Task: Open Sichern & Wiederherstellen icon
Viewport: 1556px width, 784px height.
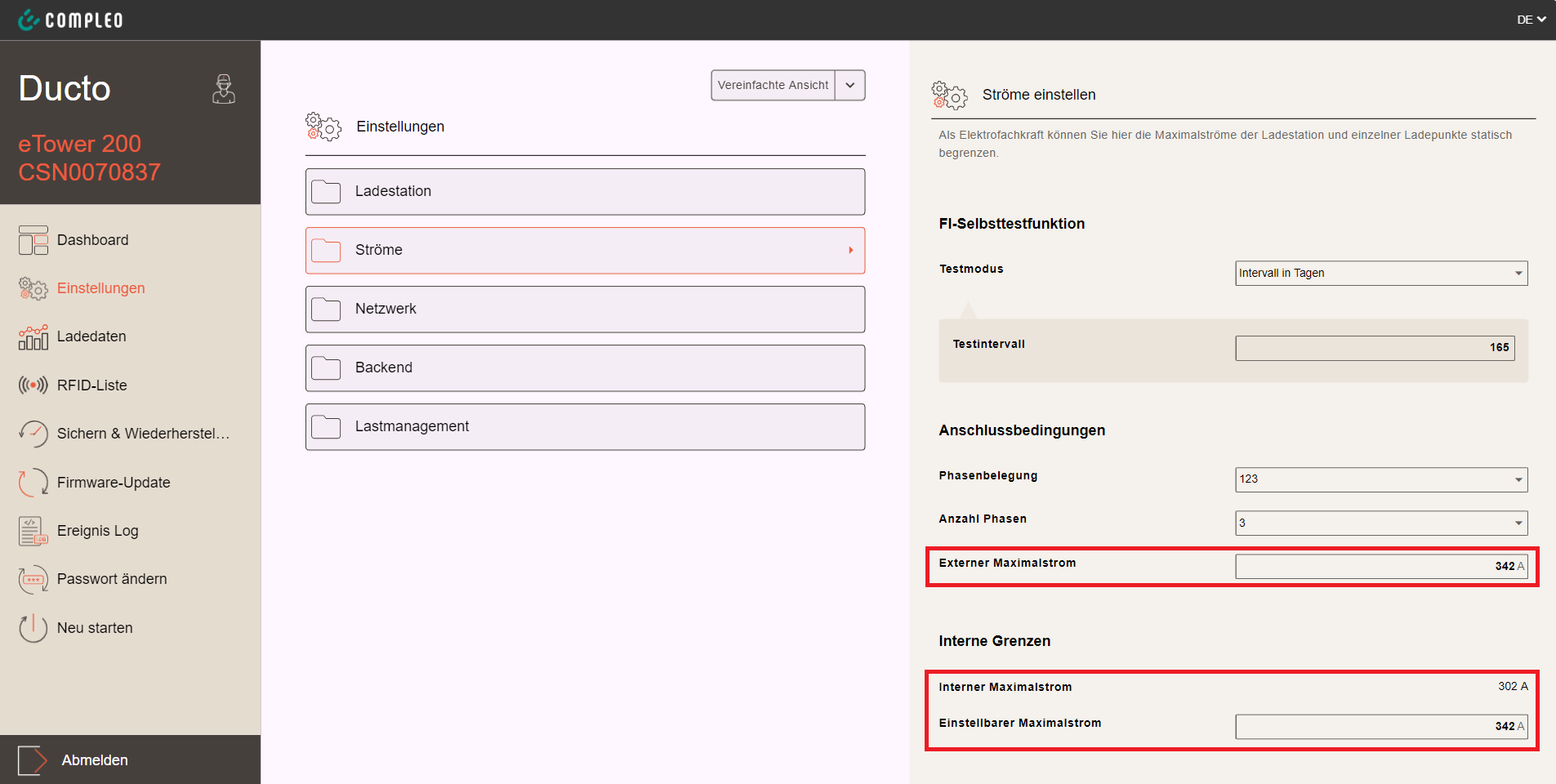Action: (x=33, y=434)
